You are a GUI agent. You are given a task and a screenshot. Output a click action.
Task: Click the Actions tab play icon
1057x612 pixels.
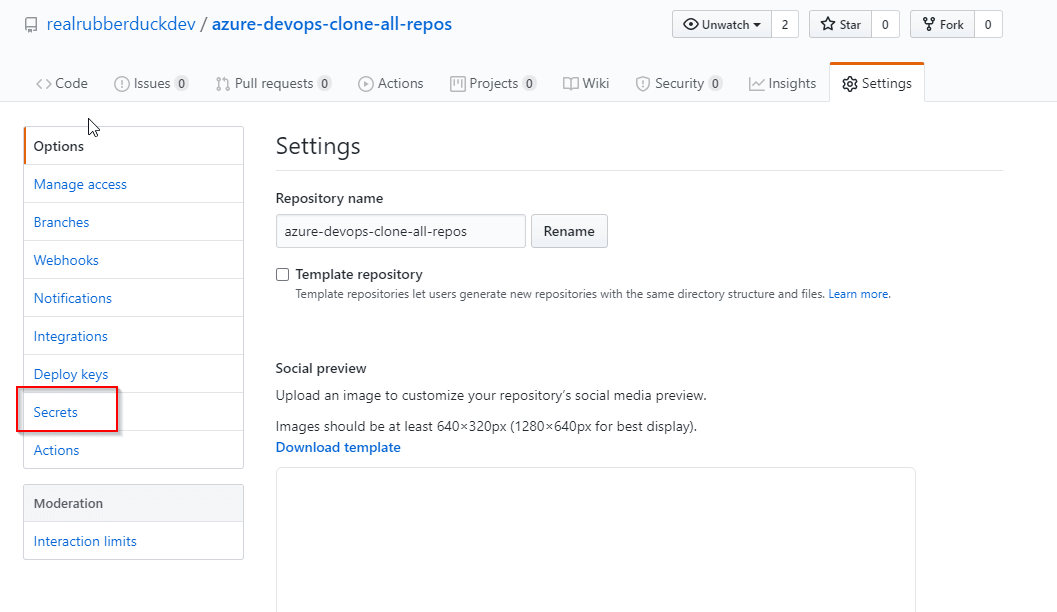point(365,84)
